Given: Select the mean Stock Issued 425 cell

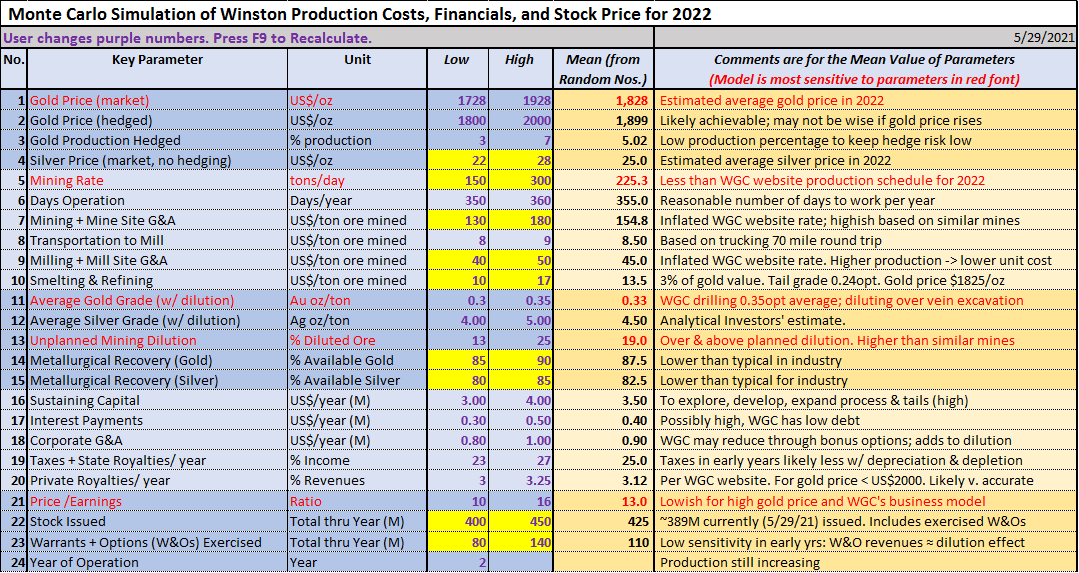Looking at the screenshot, I should point(603,522).
